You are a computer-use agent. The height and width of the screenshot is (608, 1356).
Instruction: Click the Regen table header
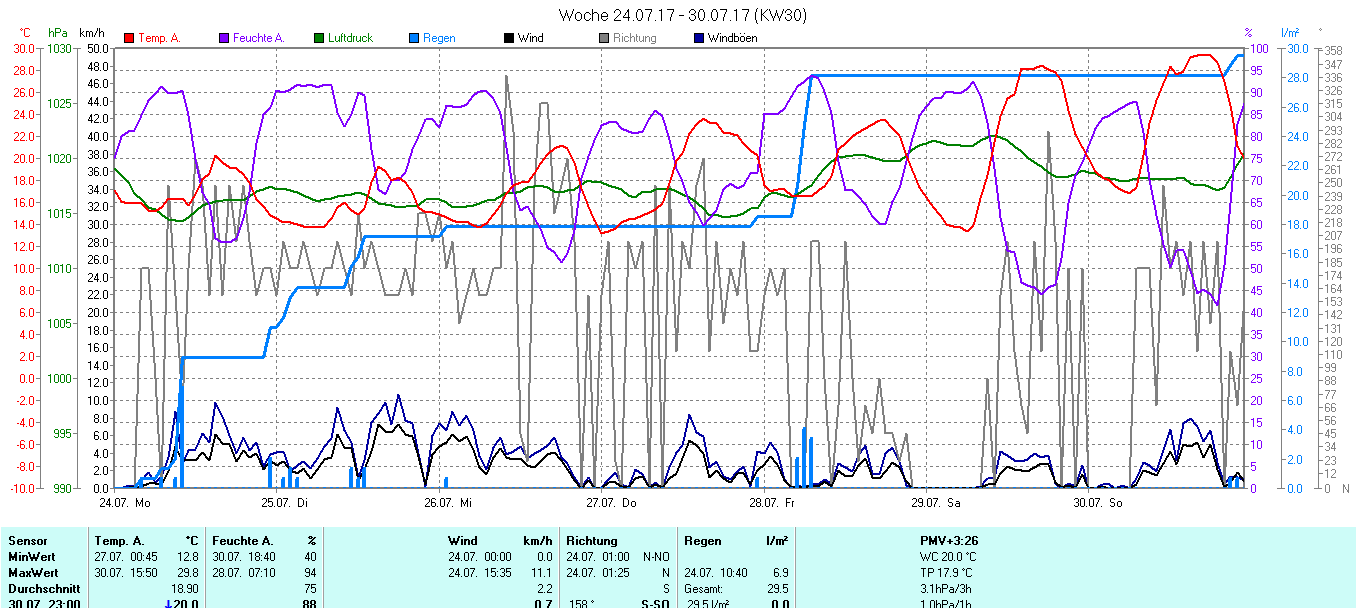[703, 541]
